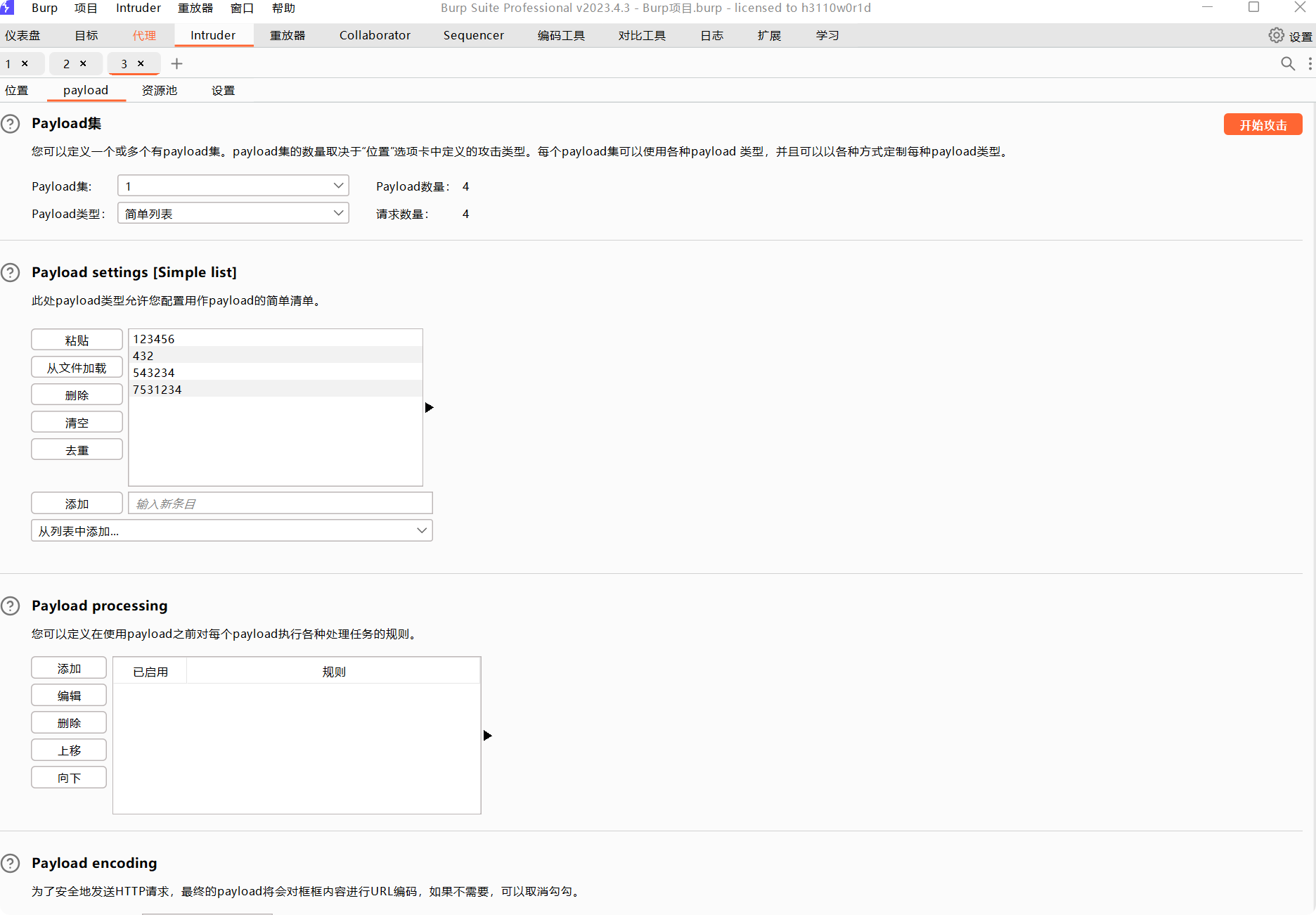Select payload entry 123456

276,338
